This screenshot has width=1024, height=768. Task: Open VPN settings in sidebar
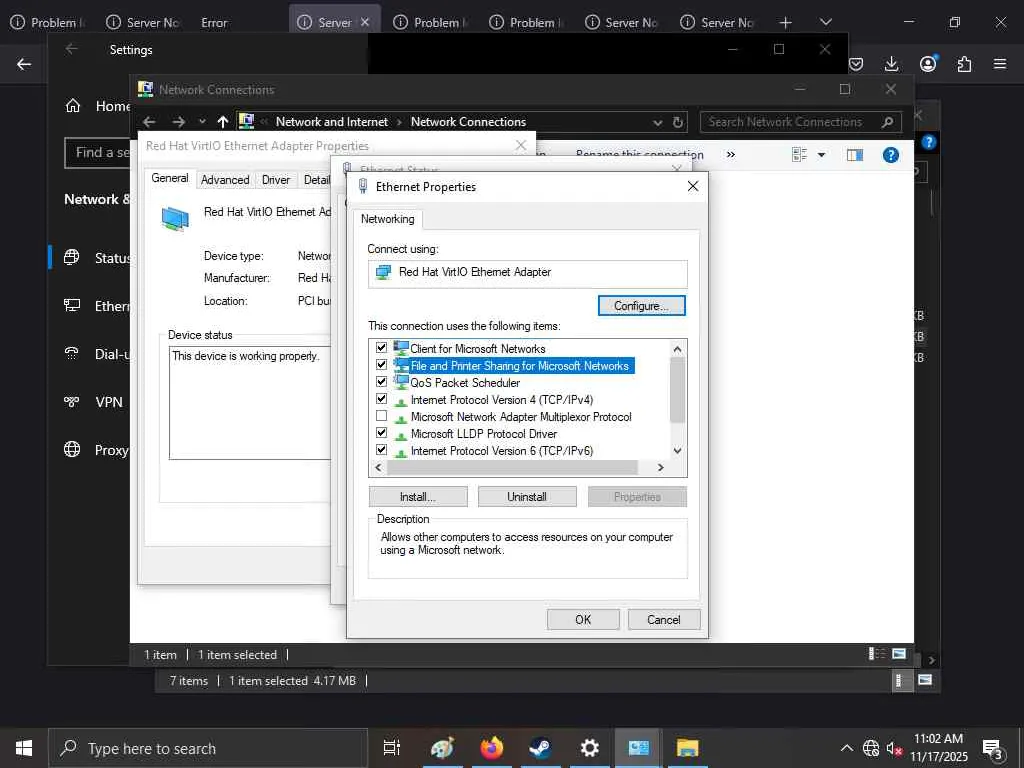click(95, 402)
